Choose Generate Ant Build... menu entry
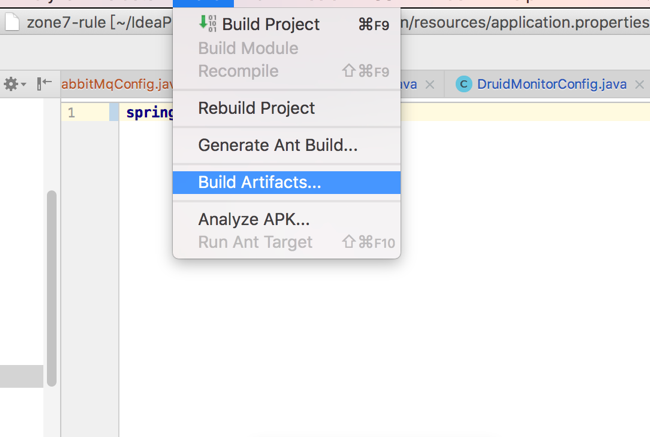This screenshot has width=650, height=437. (x=277, y=145)
